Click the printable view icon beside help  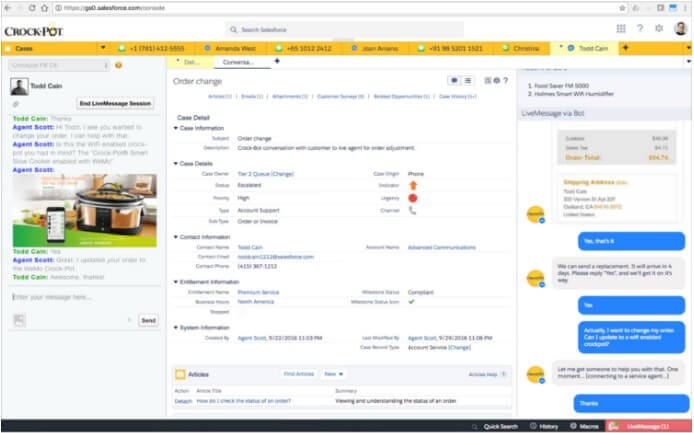tap(488, 81)
